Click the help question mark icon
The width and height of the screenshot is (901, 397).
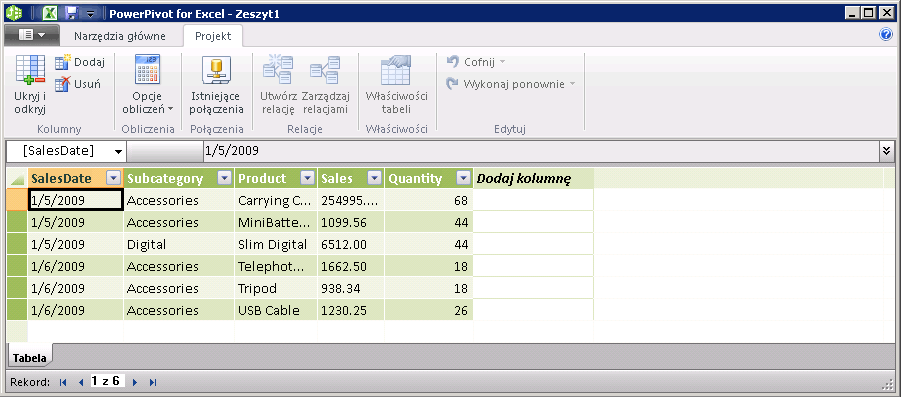point(885,34)
